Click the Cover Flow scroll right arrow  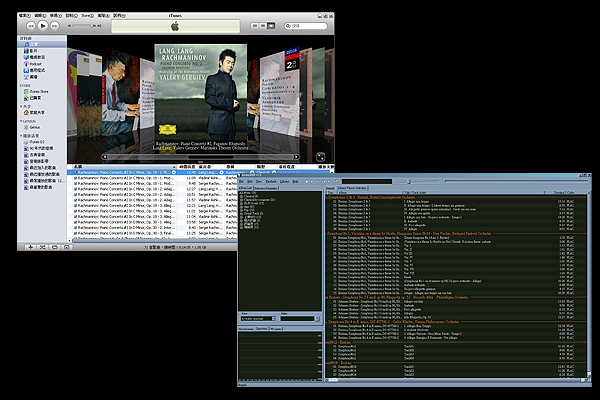296,157
